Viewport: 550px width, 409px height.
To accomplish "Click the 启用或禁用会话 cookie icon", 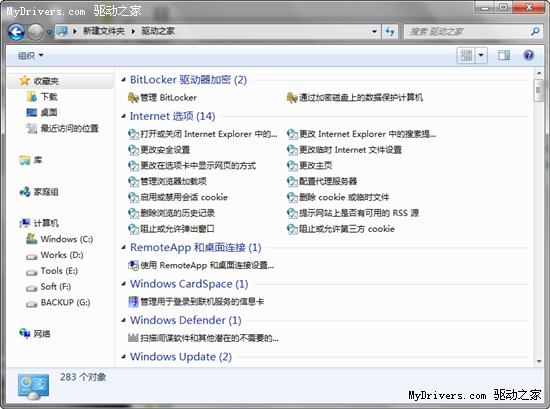I will pyautogui.click(x=133, y=197).
